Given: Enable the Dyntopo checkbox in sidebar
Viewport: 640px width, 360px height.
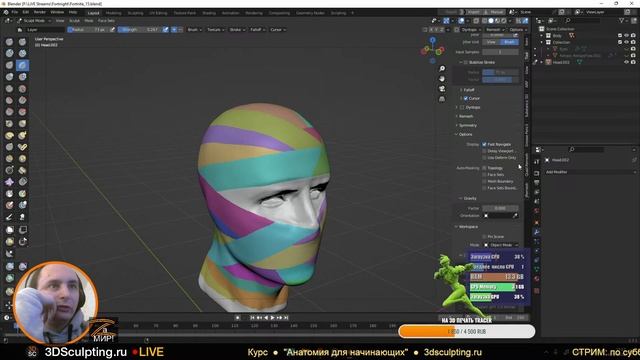Looking at the screenshot, I should 462,107.
